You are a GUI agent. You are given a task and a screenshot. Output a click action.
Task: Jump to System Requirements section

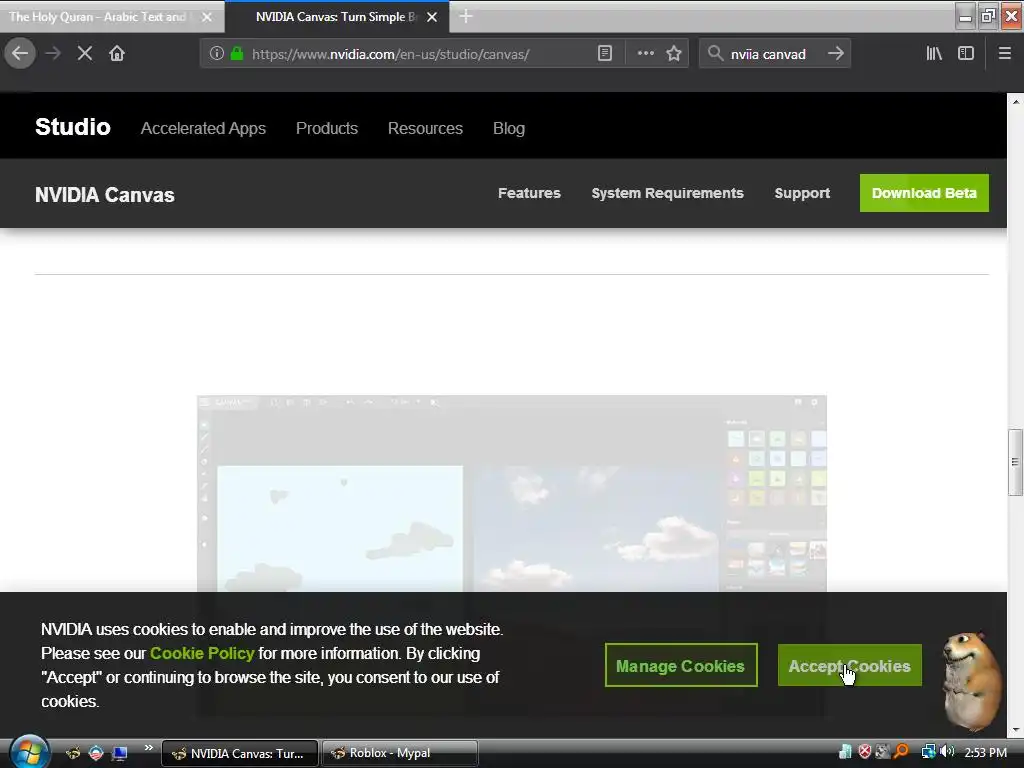667,193
